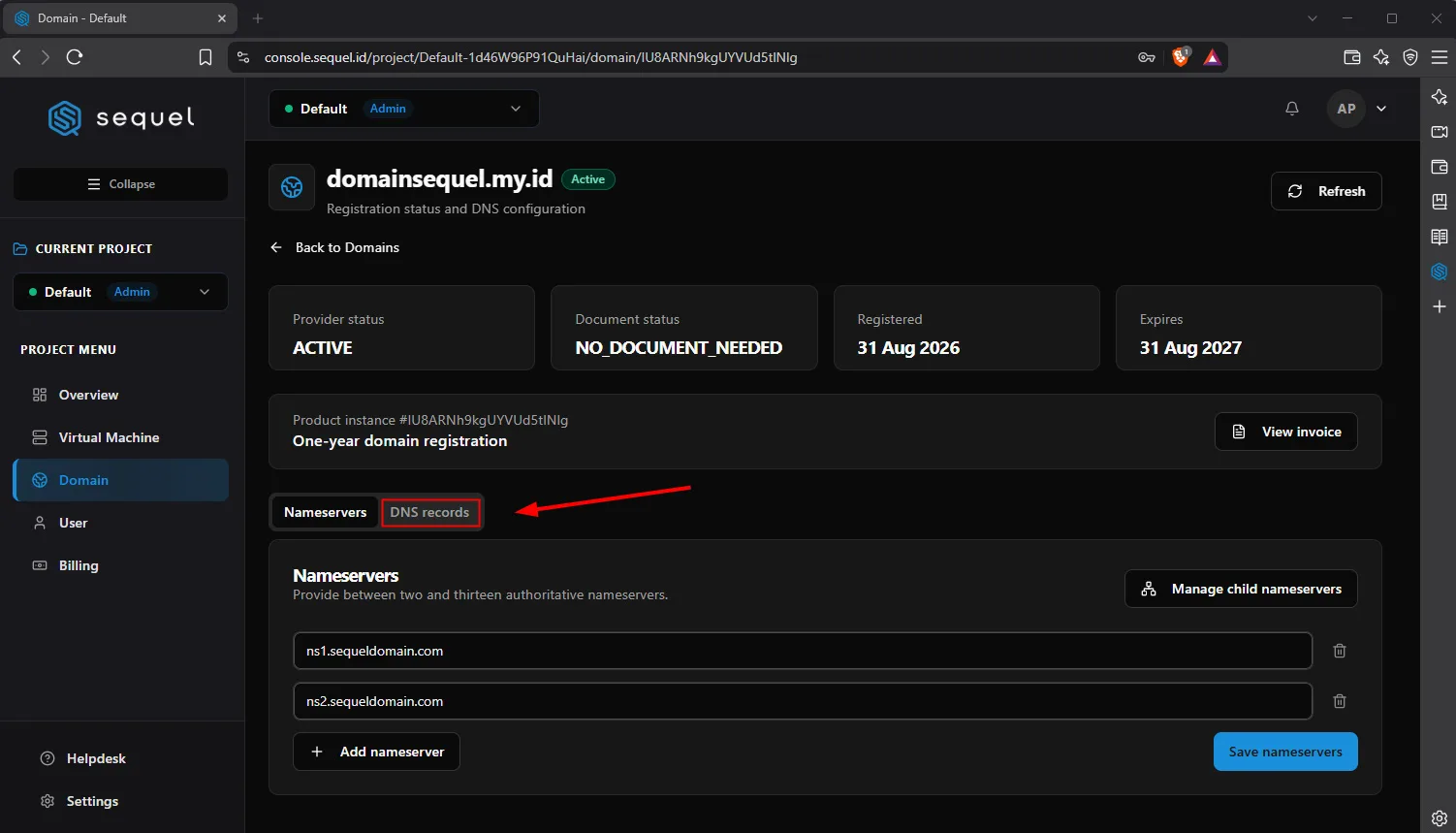Click the Refresh button
1456x833 pixels.
pos(1326,191)
